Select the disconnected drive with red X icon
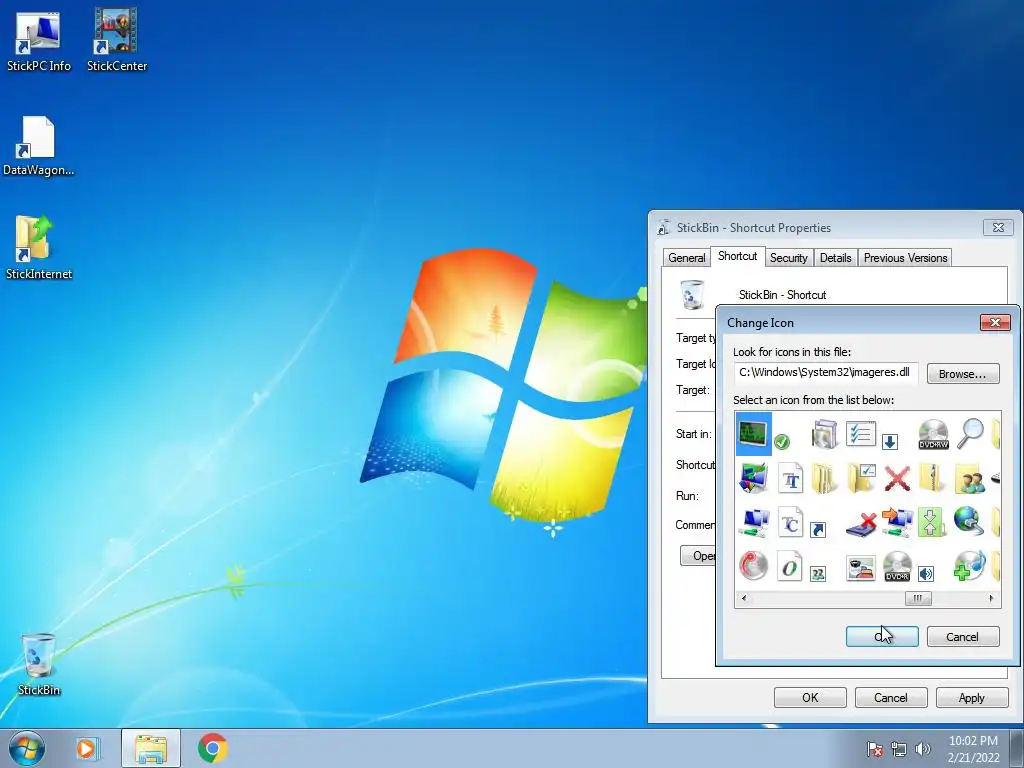This screenshot has width=1024, height=768. 861,524
